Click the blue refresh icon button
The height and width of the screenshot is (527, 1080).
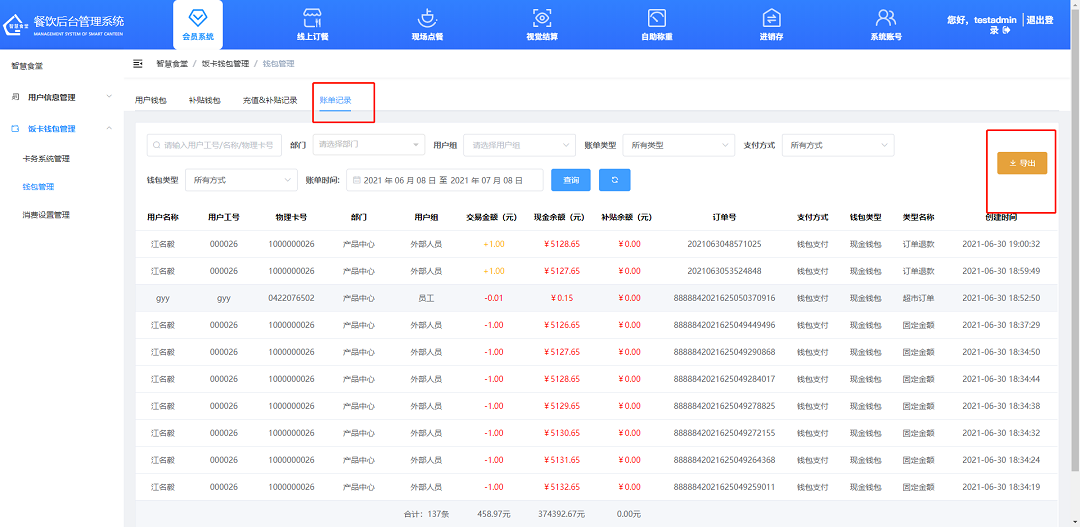click(614, 180)
